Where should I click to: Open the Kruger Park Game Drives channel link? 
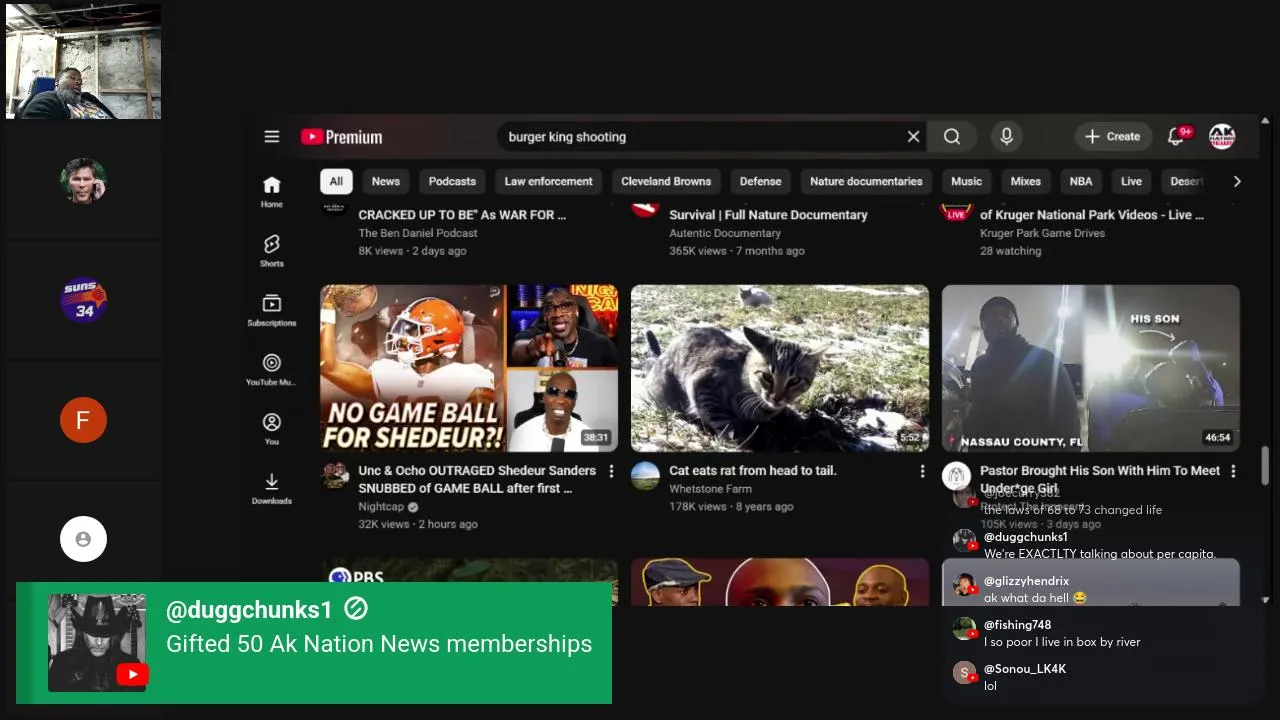click(x=1042, y=233)
